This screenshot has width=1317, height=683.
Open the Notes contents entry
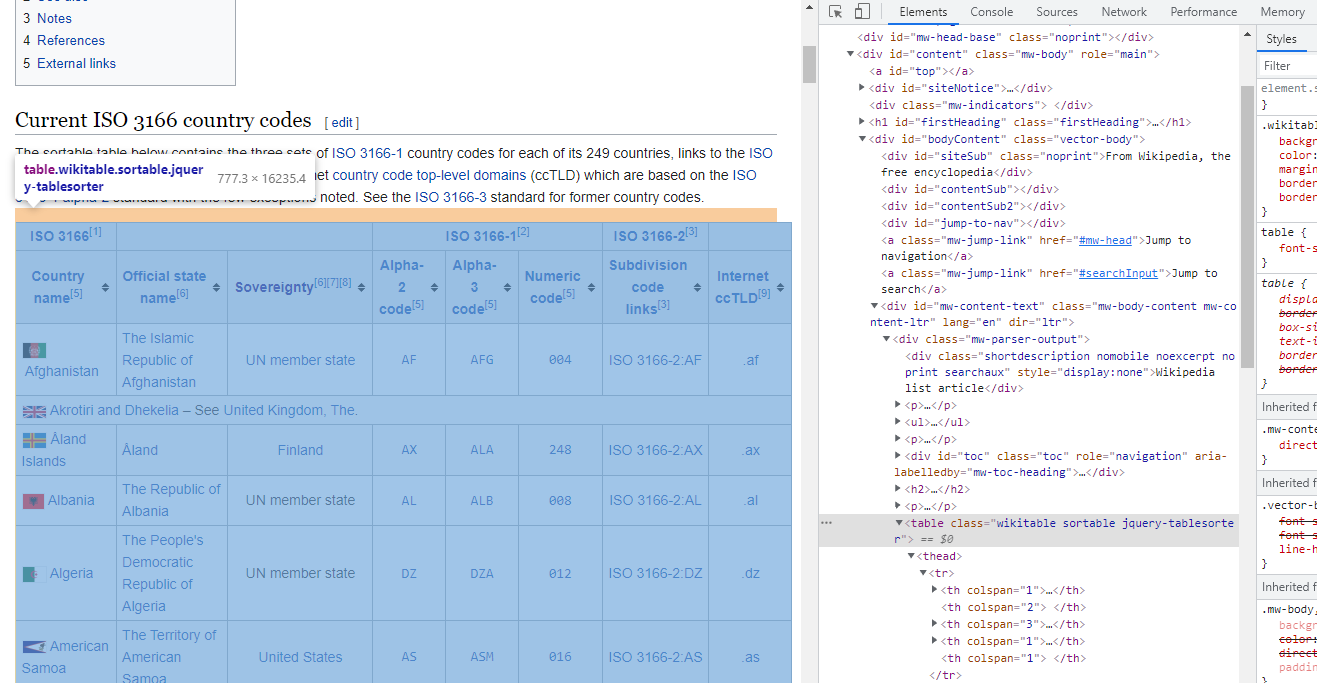[54, 18]
